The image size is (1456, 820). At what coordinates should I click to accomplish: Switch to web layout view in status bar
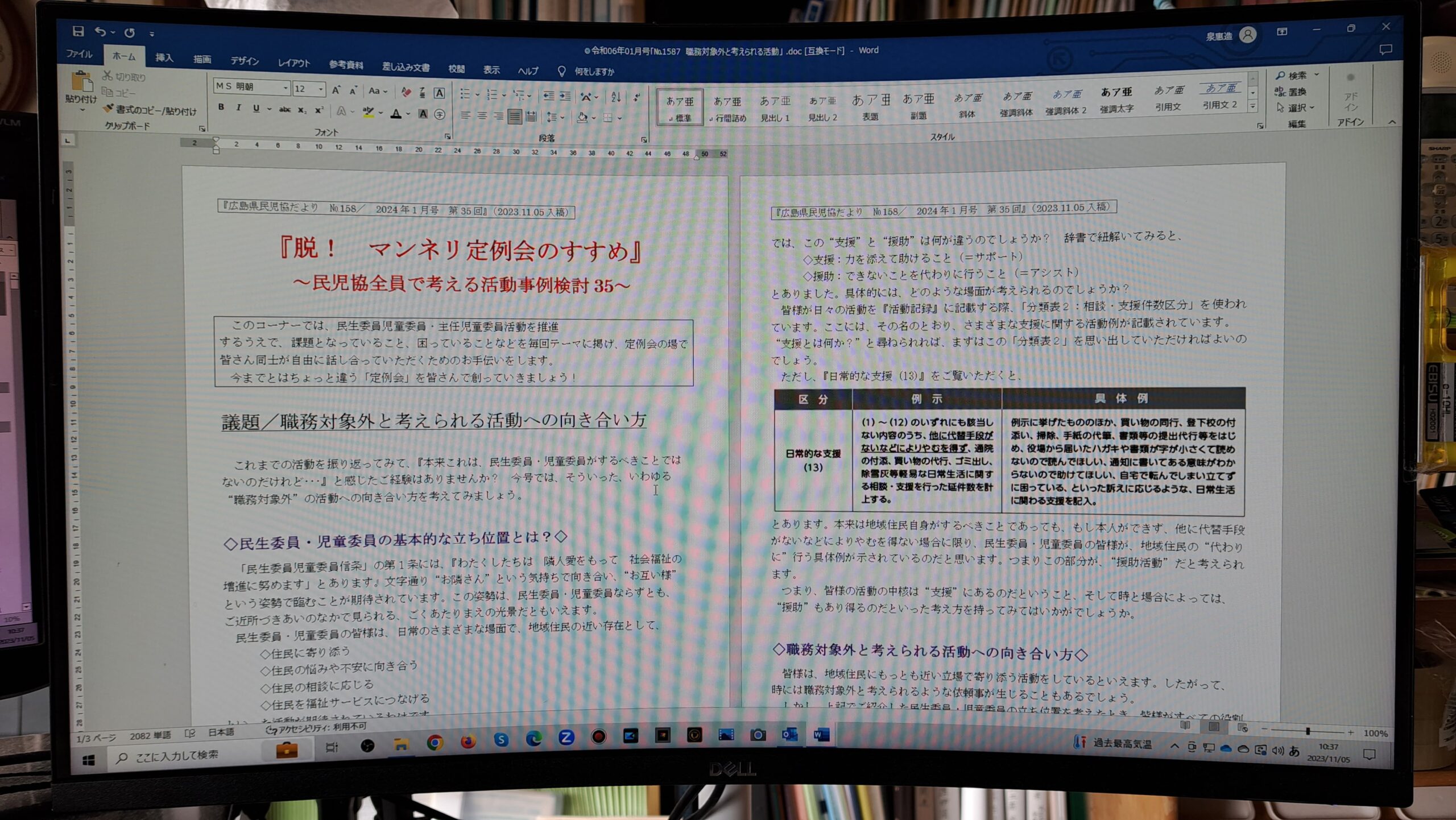pyautogui.click(x=1242, y=728)
